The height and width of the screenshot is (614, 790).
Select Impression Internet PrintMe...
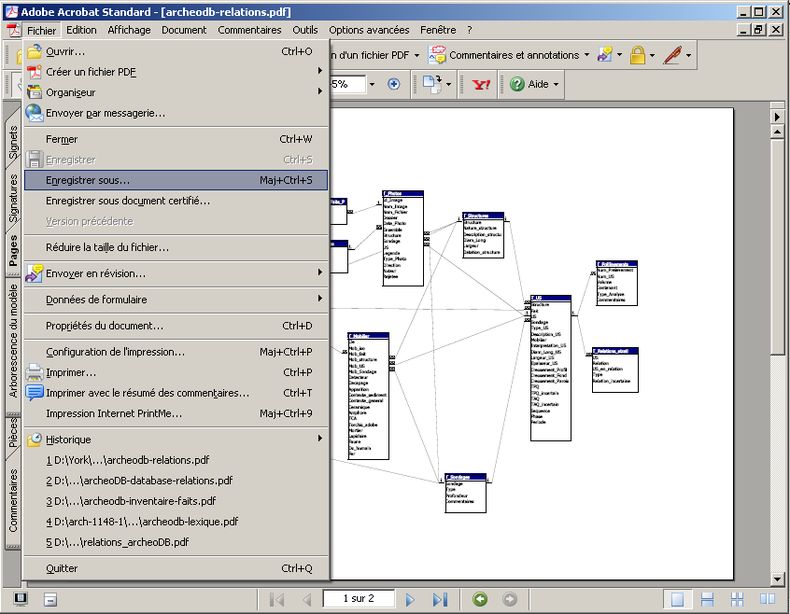(x=176, y=414)
